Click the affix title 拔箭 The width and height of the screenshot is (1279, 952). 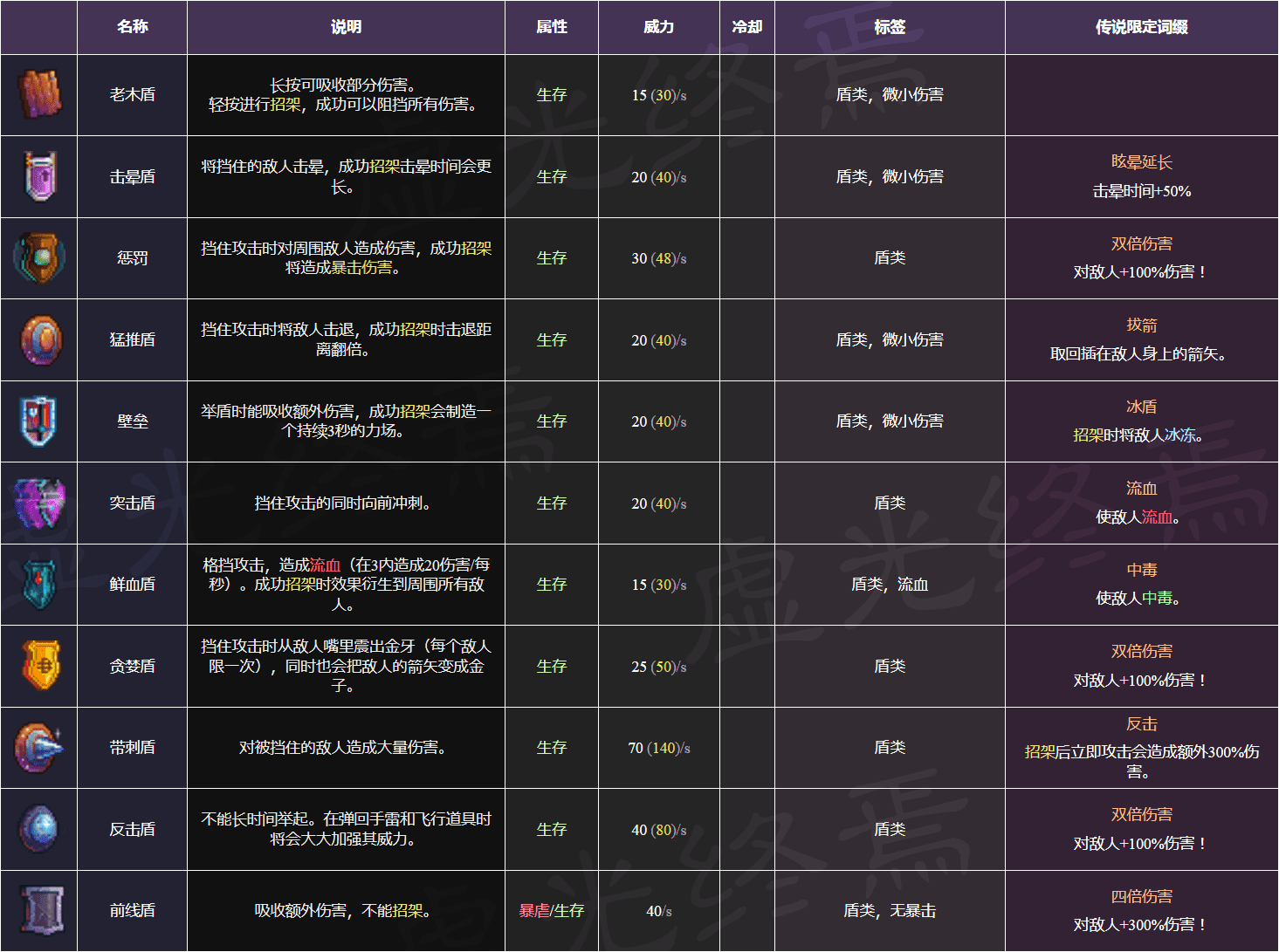pos(1141,325)
